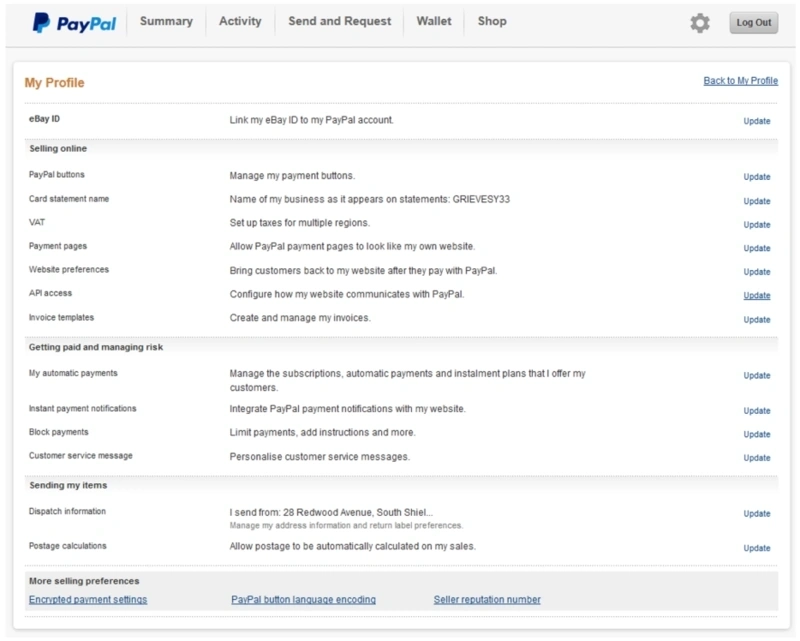Click Update next to Card statement name
The image size is (800, 641).
point(756,201)
